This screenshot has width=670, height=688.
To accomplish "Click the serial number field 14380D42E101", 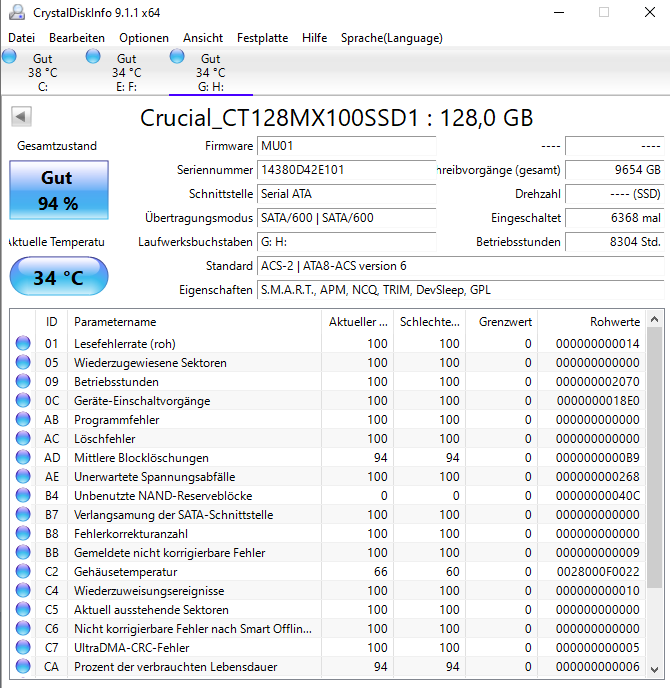I will (347, 170).
